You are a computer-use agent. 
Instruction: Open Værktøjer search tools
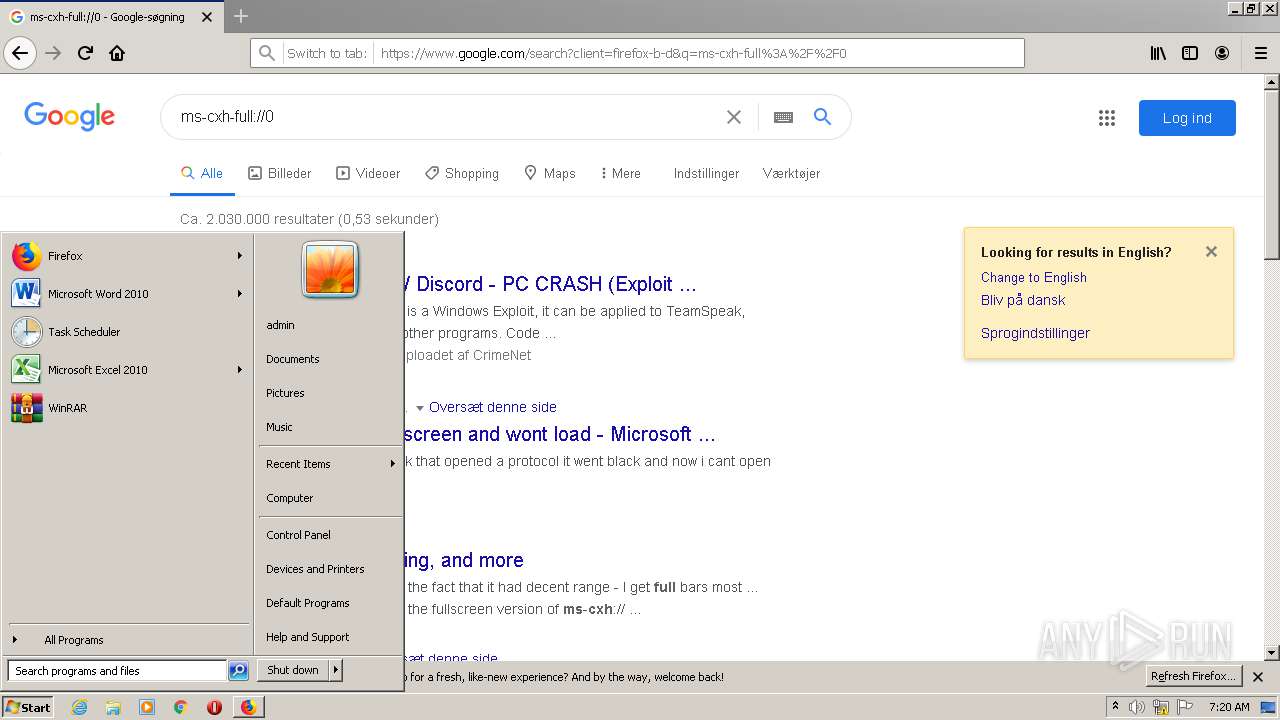[791, 173]
